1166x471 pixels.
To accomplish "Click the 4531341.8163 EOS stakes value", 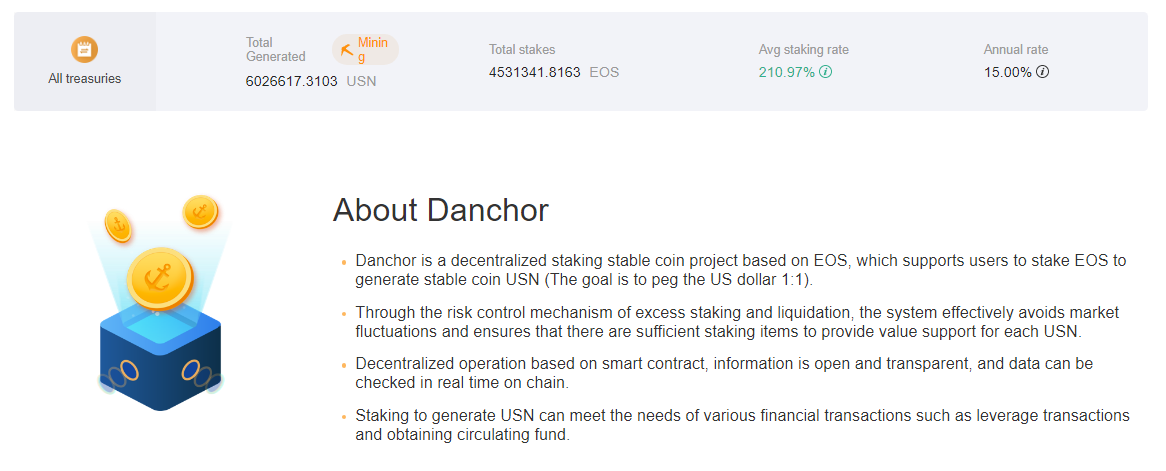I will [554, 72].
